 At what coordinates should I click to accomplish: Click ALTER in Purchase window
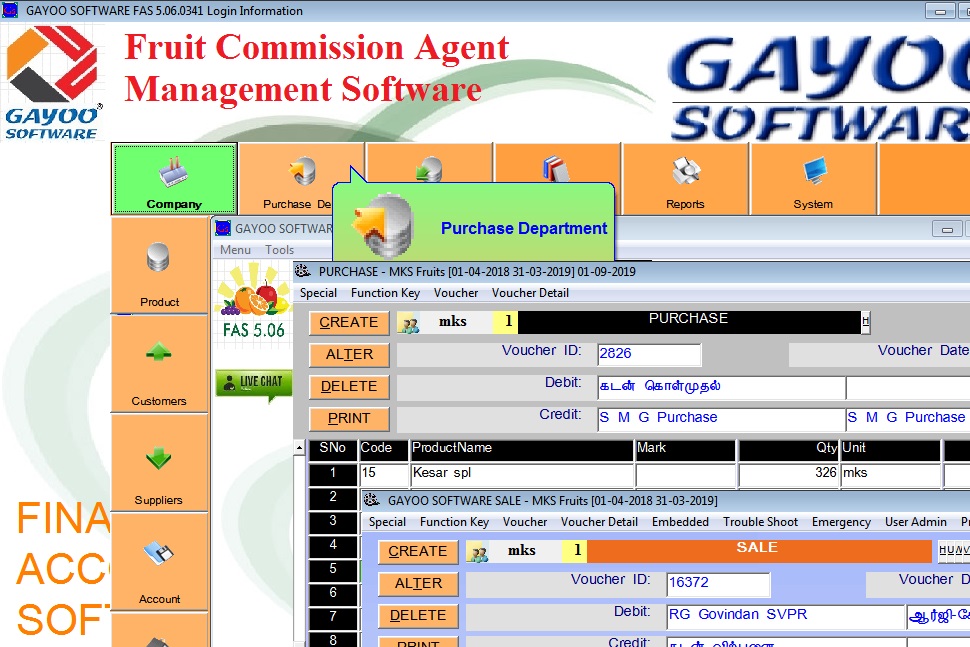[x=349, y=355]
